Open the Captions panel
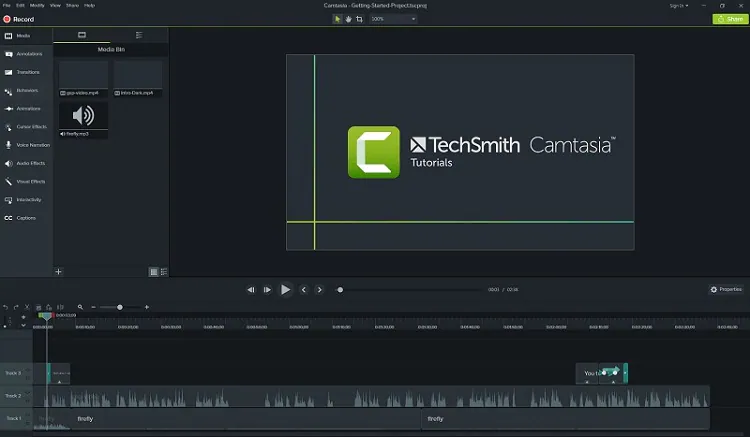The image size is (750, 437). (x=26, y=218)
